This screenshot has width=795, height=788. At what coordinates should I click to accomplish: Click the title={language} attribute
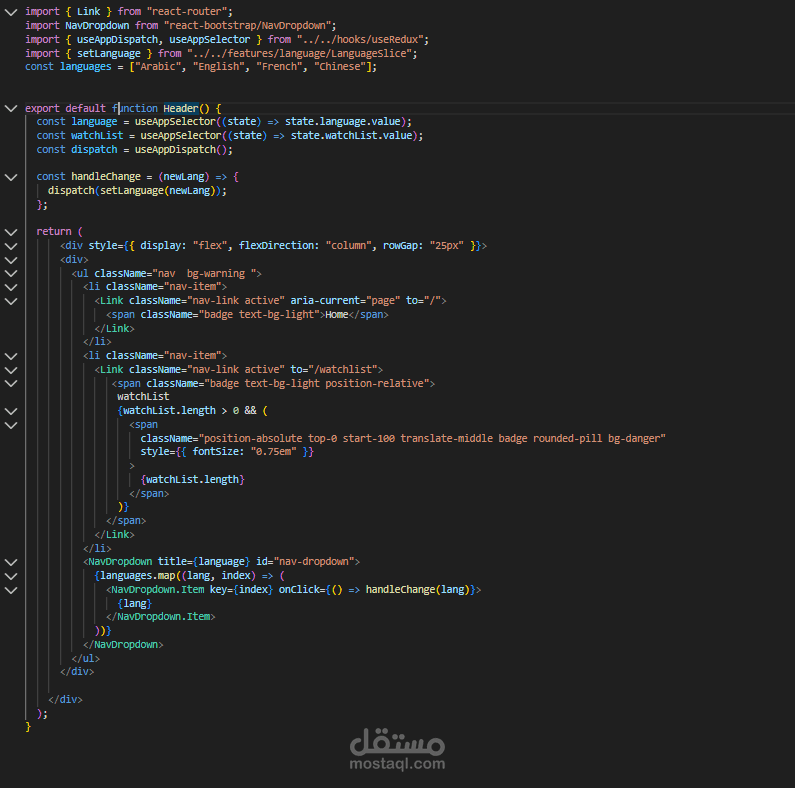point(204,561)
